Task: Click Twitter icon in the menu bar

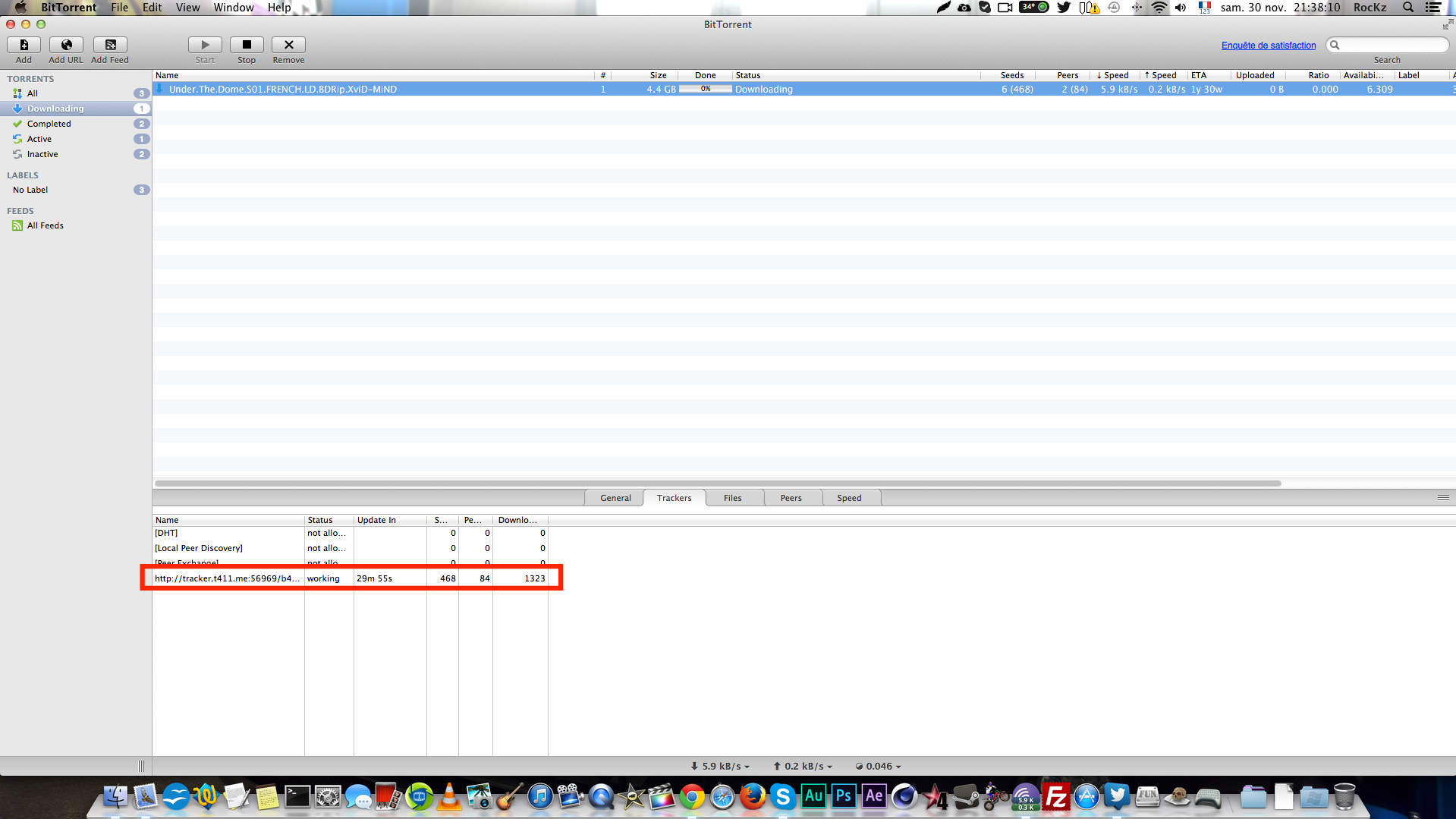Action: coord(1064,8)
